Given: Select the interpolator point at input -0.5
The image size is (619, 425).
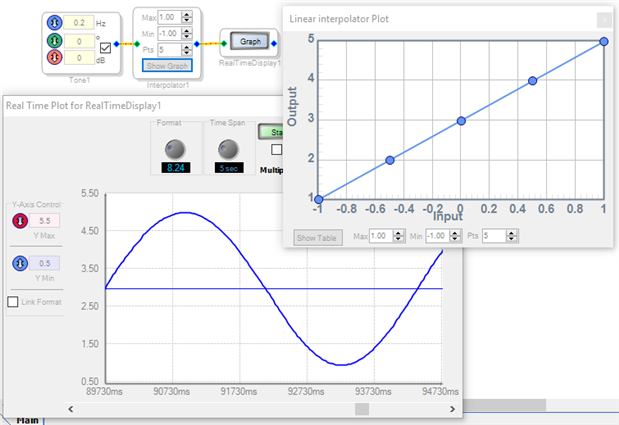Looking at the screenshot, I should [390, 160].
